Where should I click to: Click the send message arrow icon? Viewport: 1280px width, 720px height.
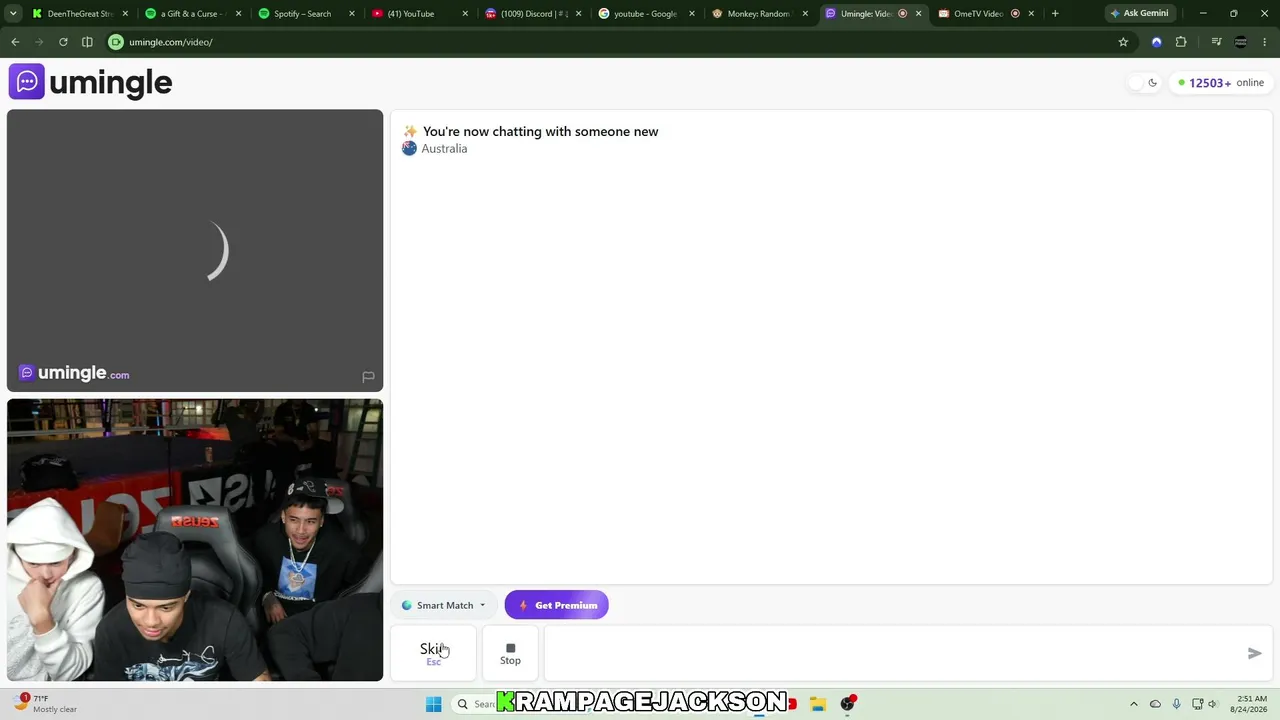(x=1254, y=653)
